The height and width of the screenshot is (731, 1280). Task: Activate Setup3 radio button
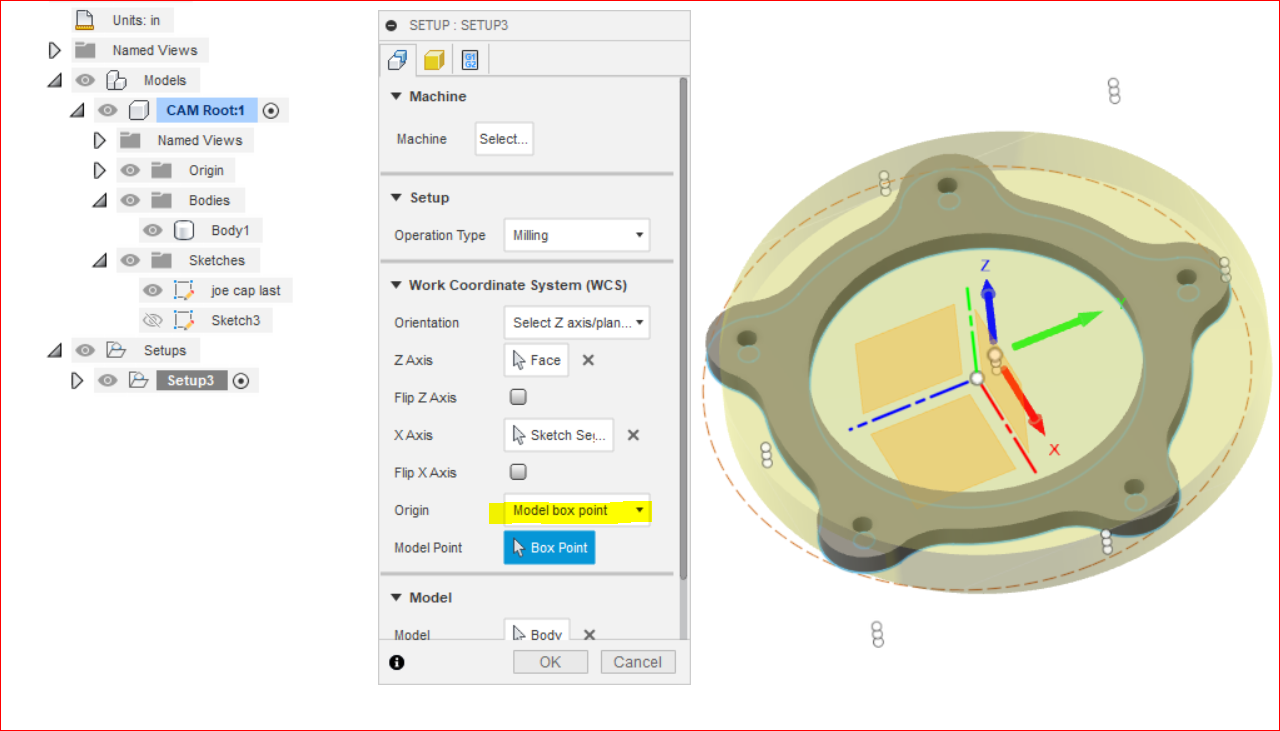(240, 381)
